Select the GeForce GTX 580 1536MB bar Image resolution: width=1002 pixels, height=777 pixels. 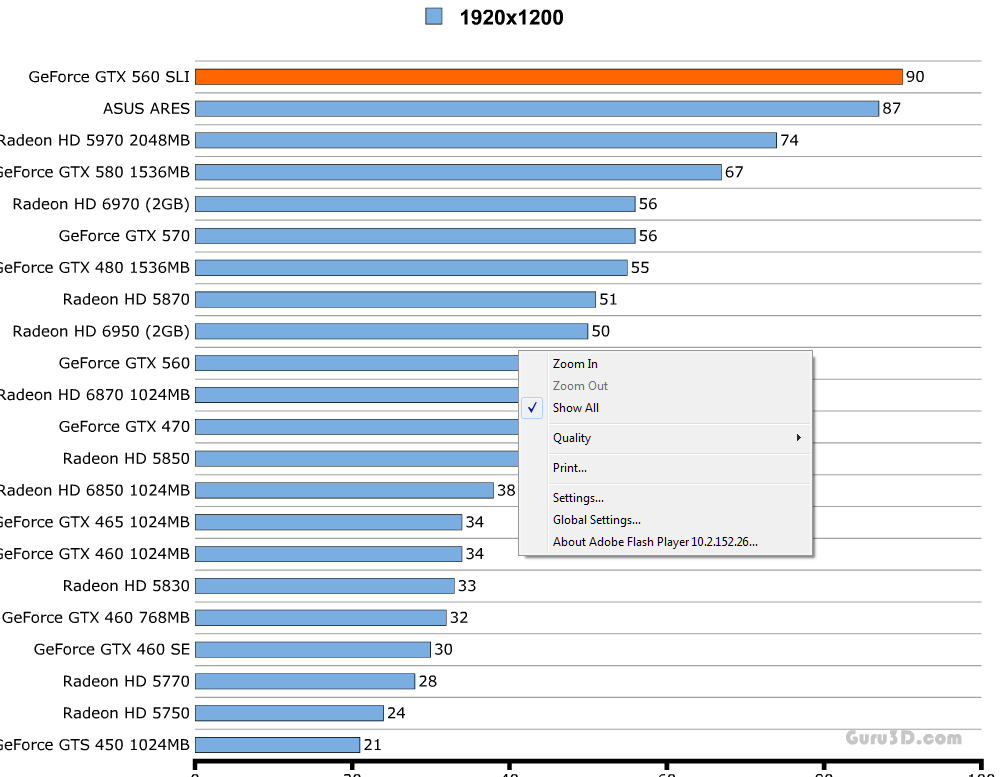pyautogui.click(x=458, y=172)
